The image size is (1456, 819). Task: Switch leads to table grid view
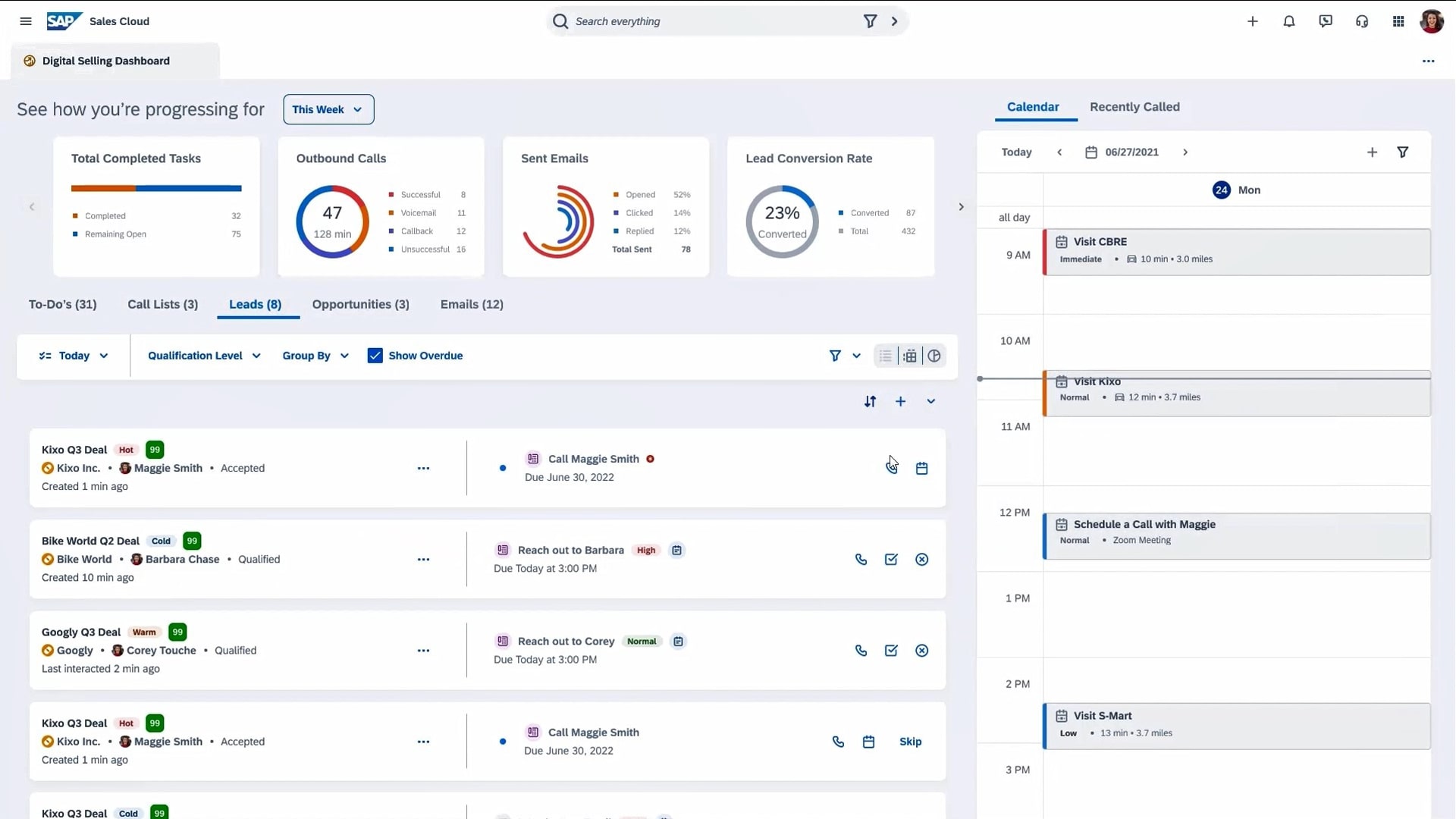(x=910, y=356)
